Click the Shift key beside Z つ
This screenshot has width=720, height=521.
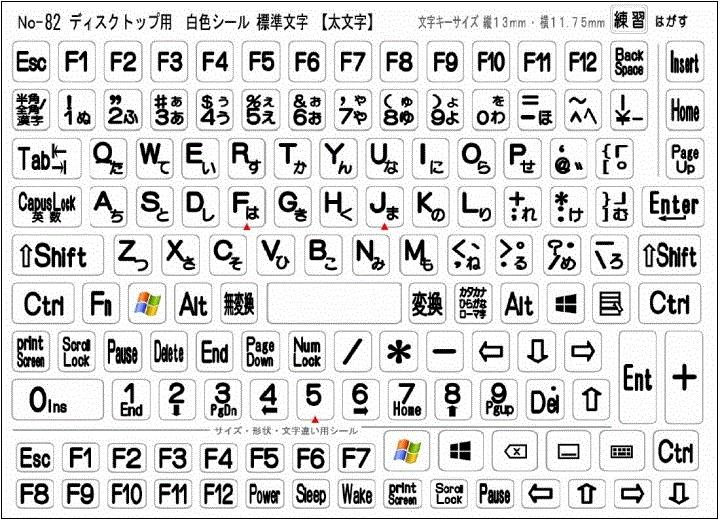tap(57, 255)
